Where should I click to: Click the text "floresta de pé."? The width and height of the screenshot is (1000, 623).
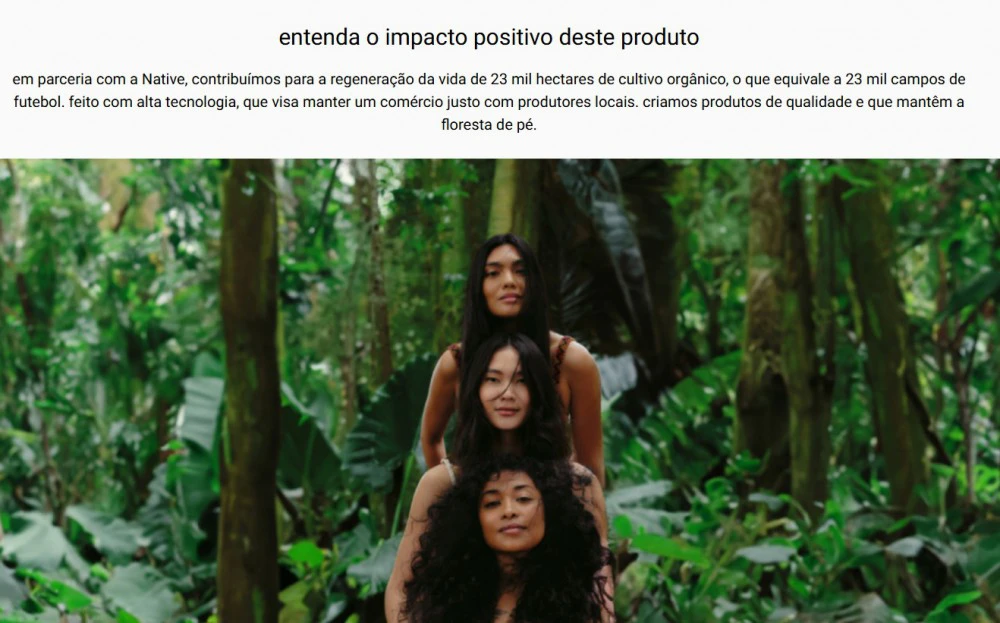click(489, 125)
